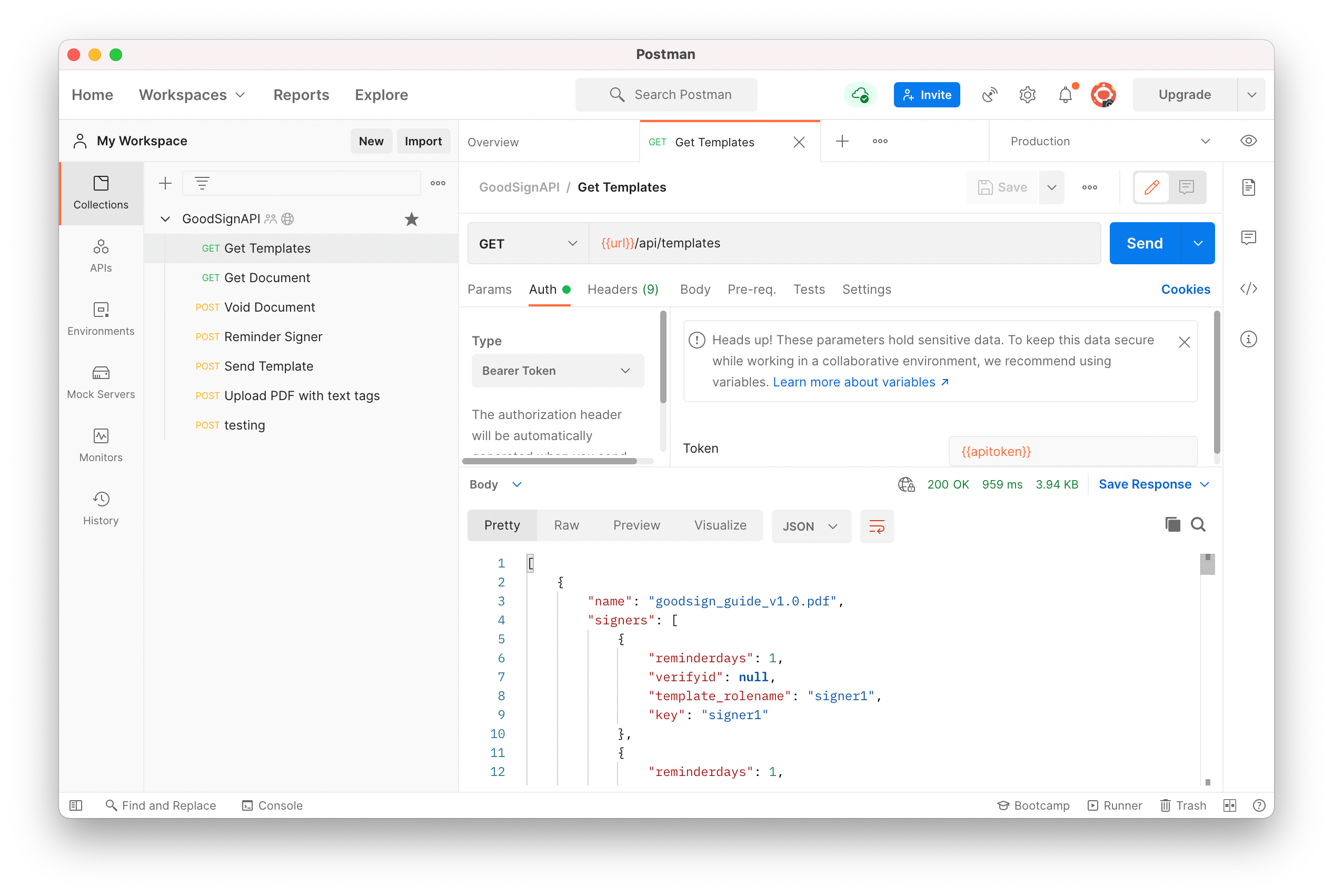Click the Import button

(x=423, y=141)
